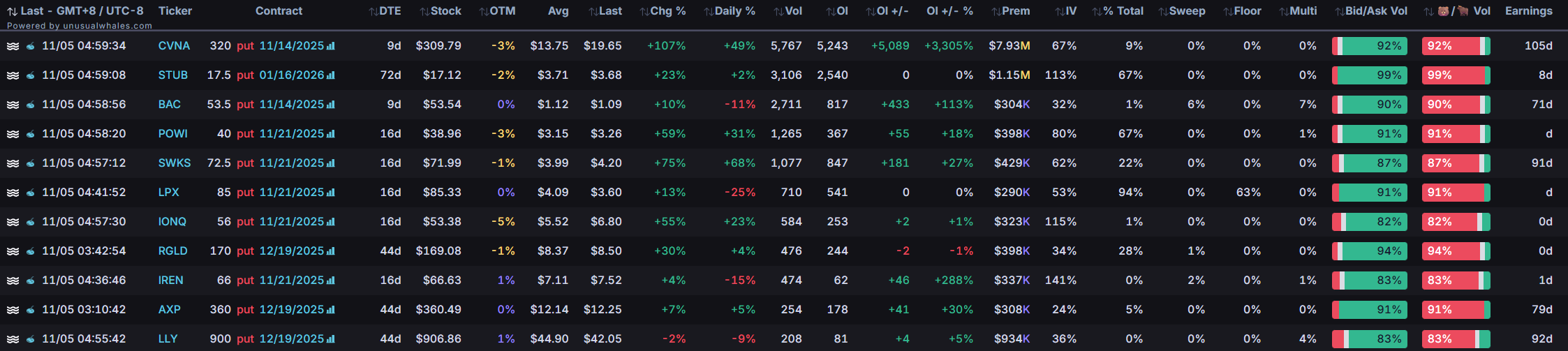The height and width of the screenshot is (351, 1568).
Task: Open Powered by unusualwhales.com link
Action: pyautogui.click(x=80, y=26)
